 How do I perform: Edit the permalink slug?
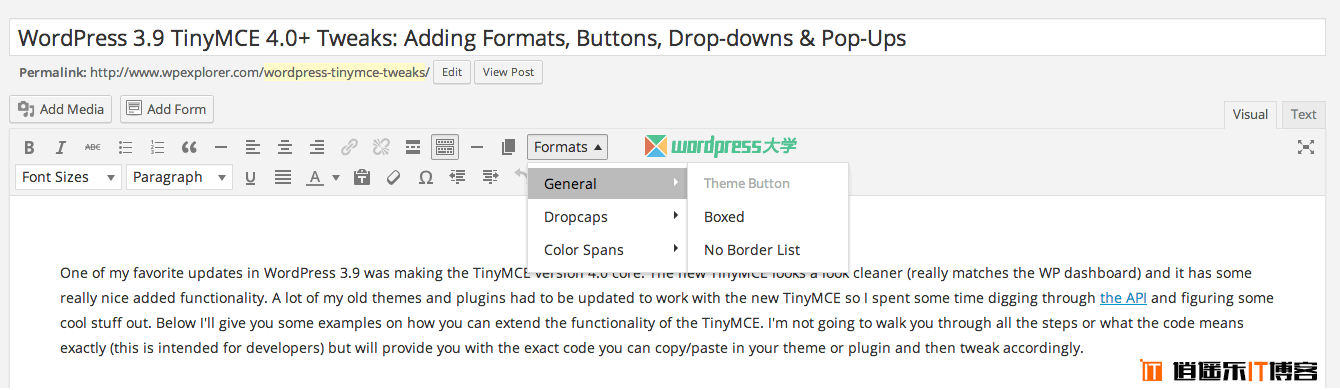452,72
